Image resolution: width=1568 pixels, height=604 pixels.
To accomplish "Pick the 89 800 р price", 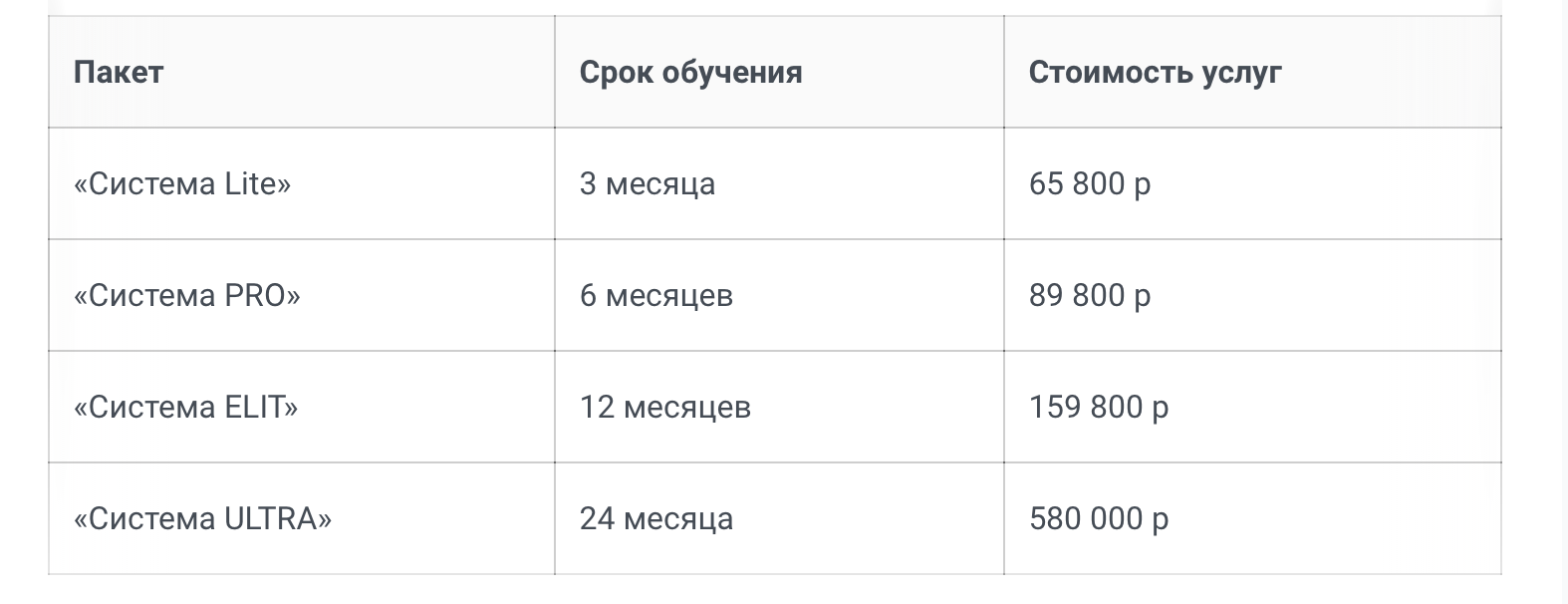I will [x=1090, y=296].
